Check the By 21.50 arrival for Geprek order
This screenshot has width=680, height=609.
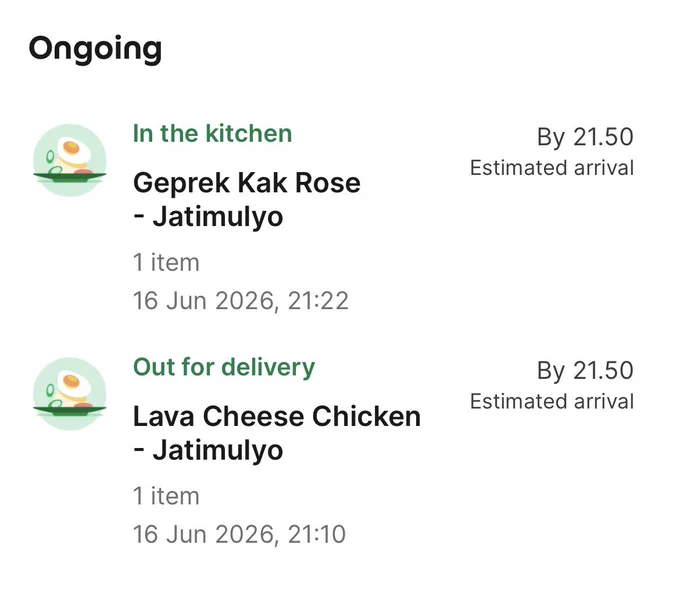point(585,137)
